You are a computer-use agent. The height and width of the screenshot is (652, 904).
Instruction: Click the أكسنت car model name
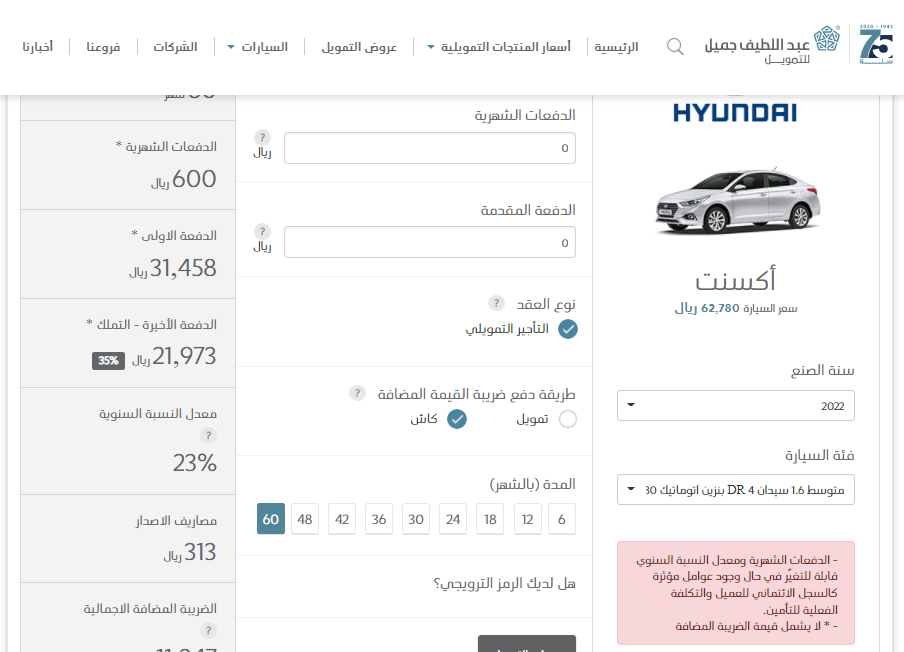pos(736,279)
